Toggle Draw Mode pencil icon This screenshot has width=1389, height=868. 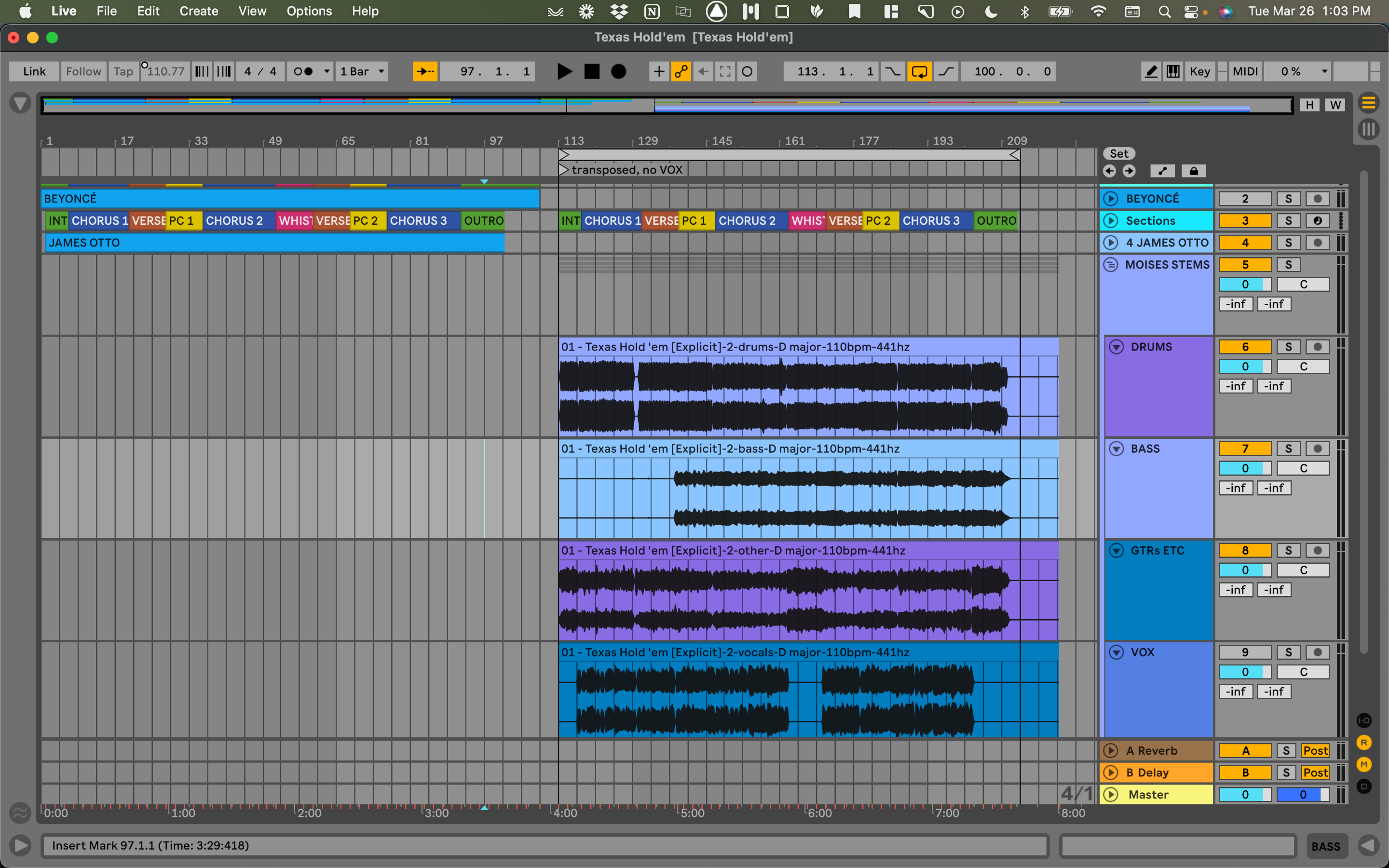point(1151,71)
